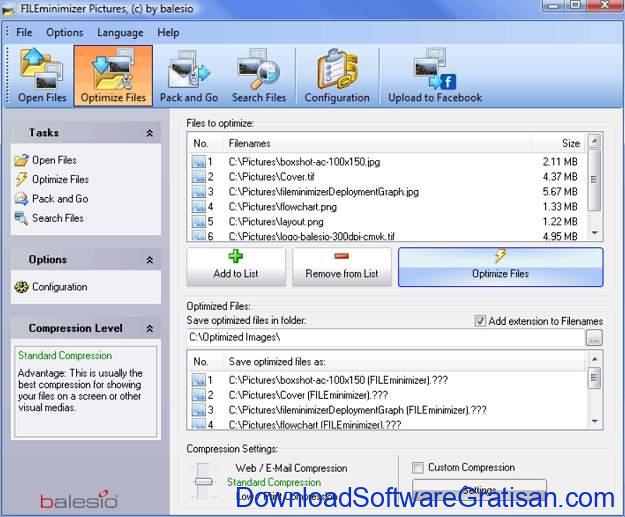Browse for output folder with ellipsis button
Screen dimensions: 625x517
coord(594,338)
